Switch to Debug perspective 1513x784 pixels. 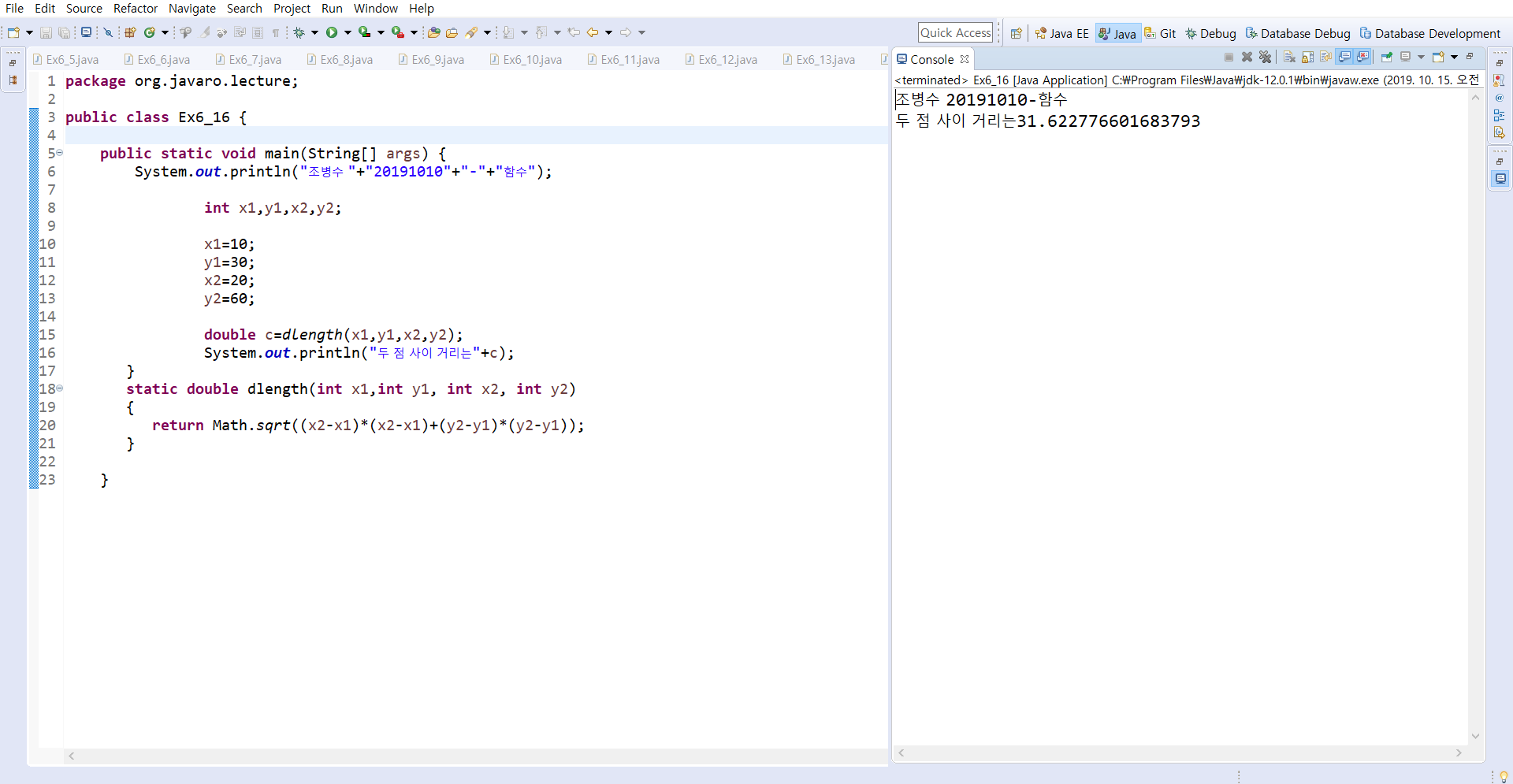point(1210,33)
